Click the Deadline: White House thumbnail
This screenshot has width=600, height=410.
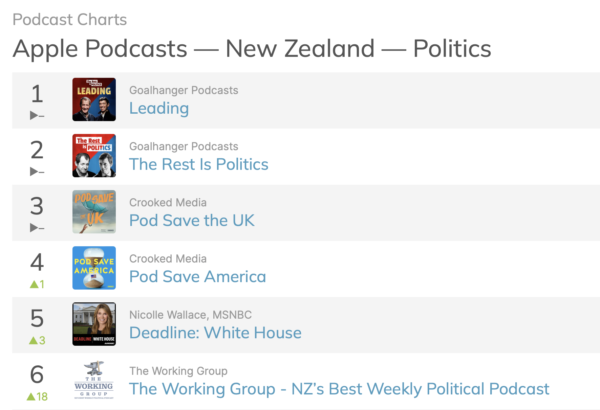coord(94,324)
